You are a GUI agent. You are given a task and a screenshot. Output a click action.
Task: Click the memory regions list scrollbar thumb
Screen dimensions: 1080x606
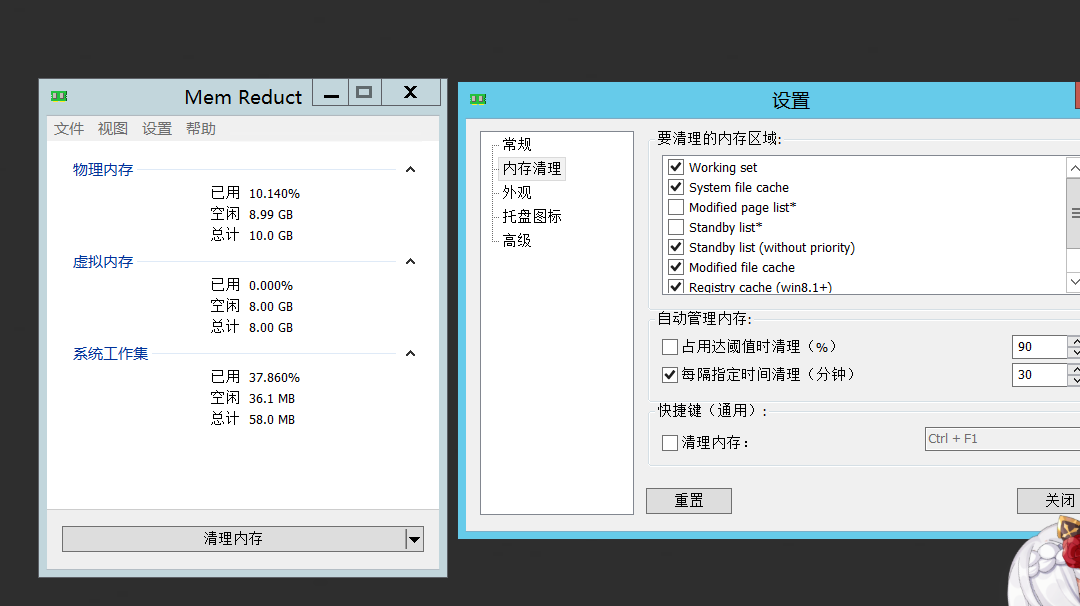1074,213
